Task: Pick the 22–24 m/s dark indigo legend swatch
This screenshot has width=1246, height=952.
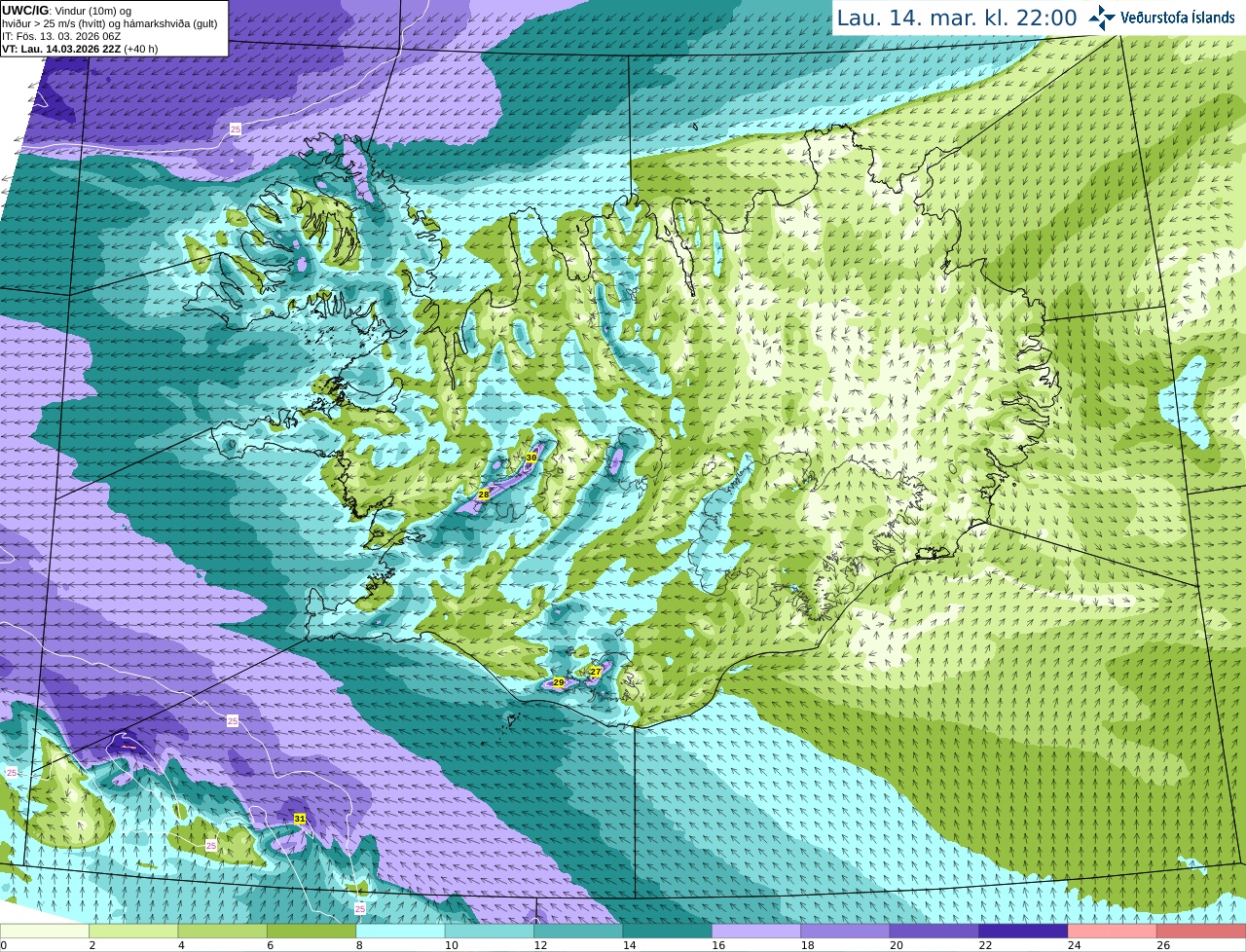Action: [1023, 931]
